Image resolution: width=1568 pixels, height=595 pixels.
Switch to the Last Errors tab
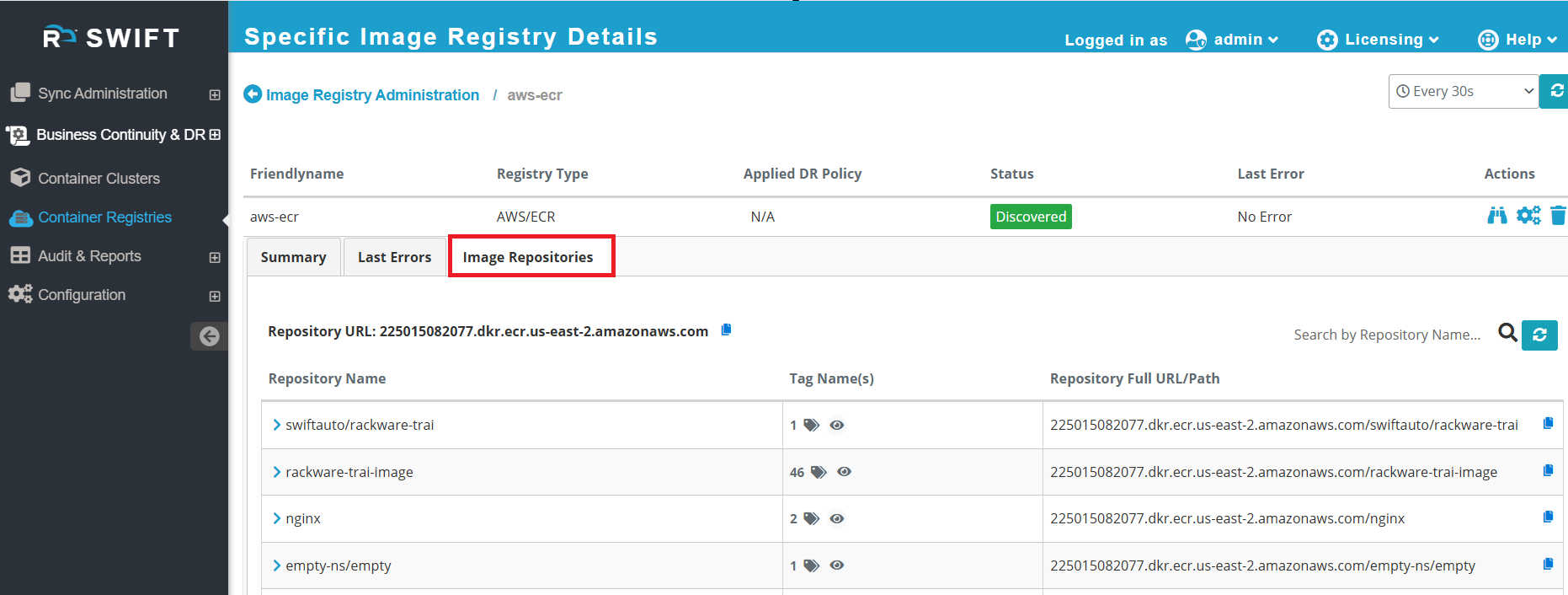(394, 257)
